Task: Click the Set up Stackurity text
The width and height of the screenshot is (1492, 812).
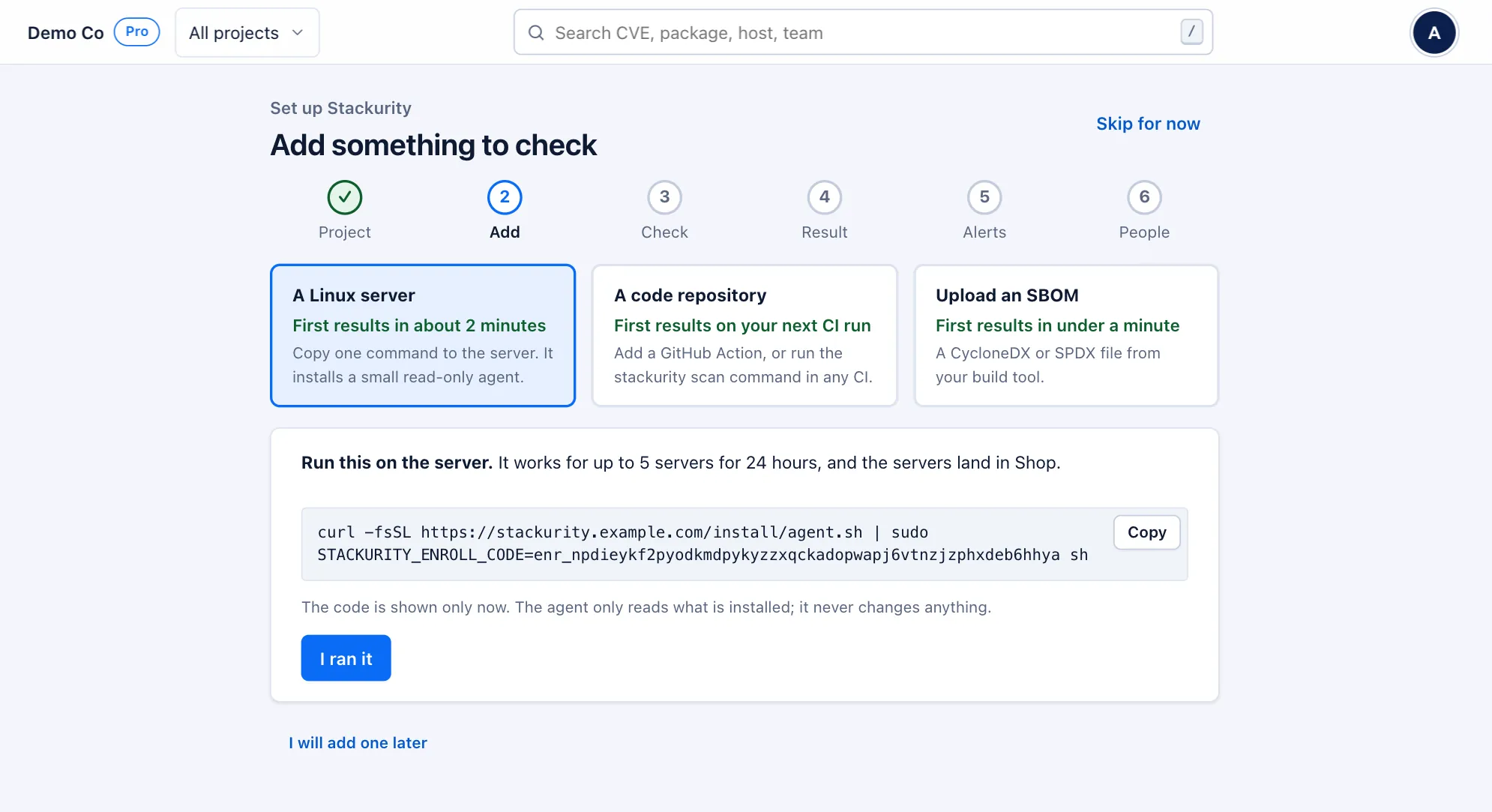Action: [340, 108]
